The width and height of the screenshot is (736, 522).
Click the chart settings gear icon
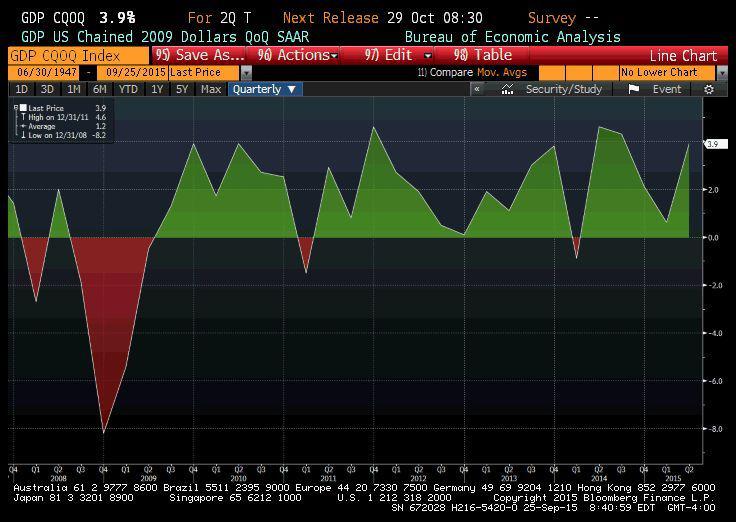(x=709, y=89)
